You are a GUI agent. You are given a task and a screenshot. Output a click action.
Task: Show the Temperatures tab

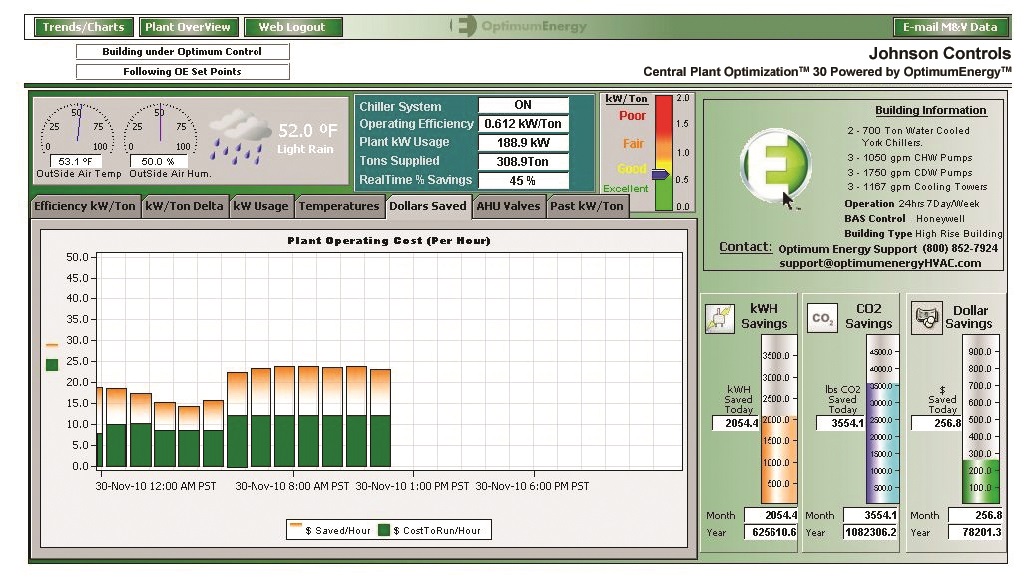click(x=339, y=206)
